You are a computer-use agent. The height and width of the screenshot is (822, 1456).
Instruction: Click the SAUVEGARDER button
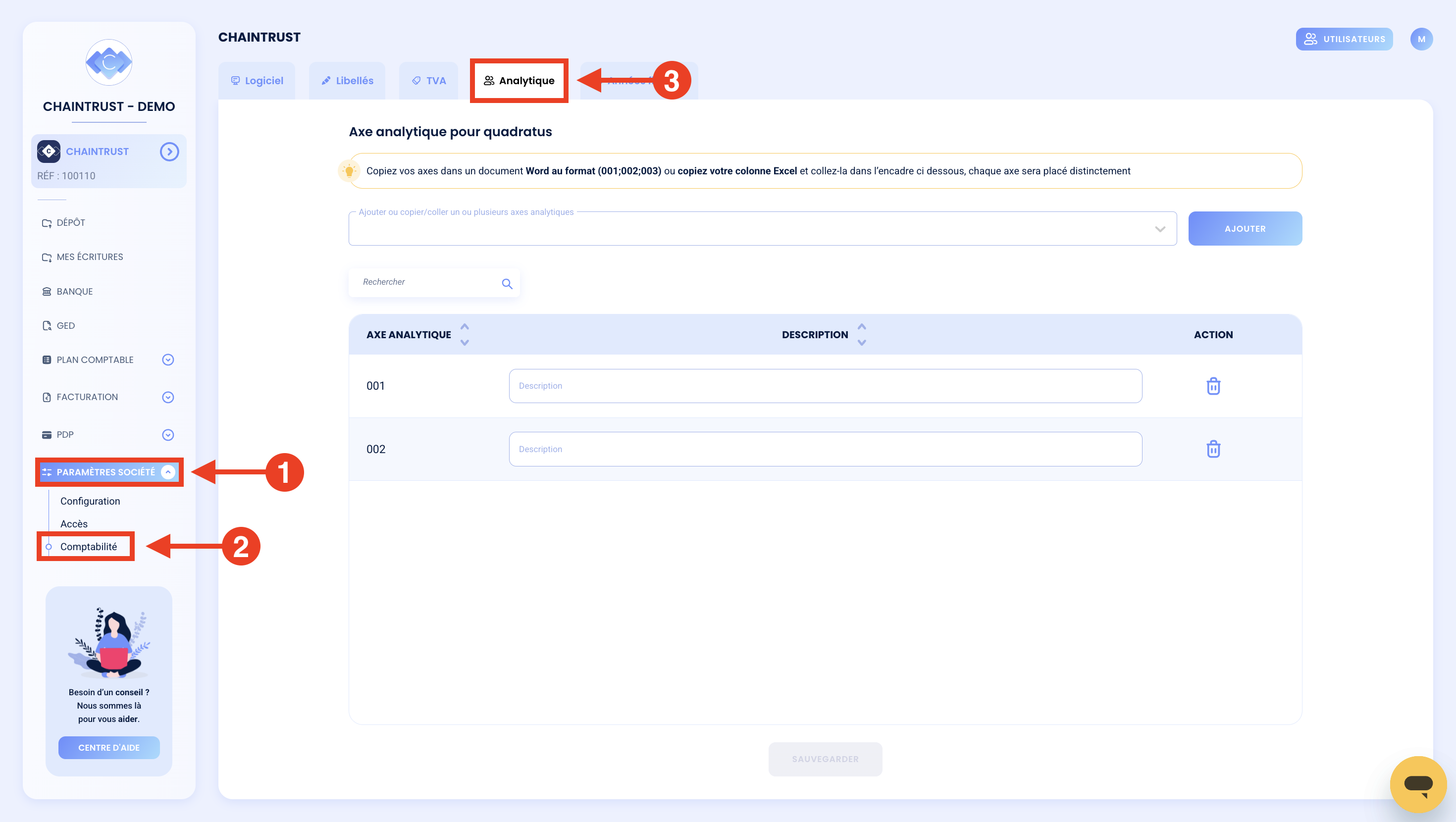(825, 759)
